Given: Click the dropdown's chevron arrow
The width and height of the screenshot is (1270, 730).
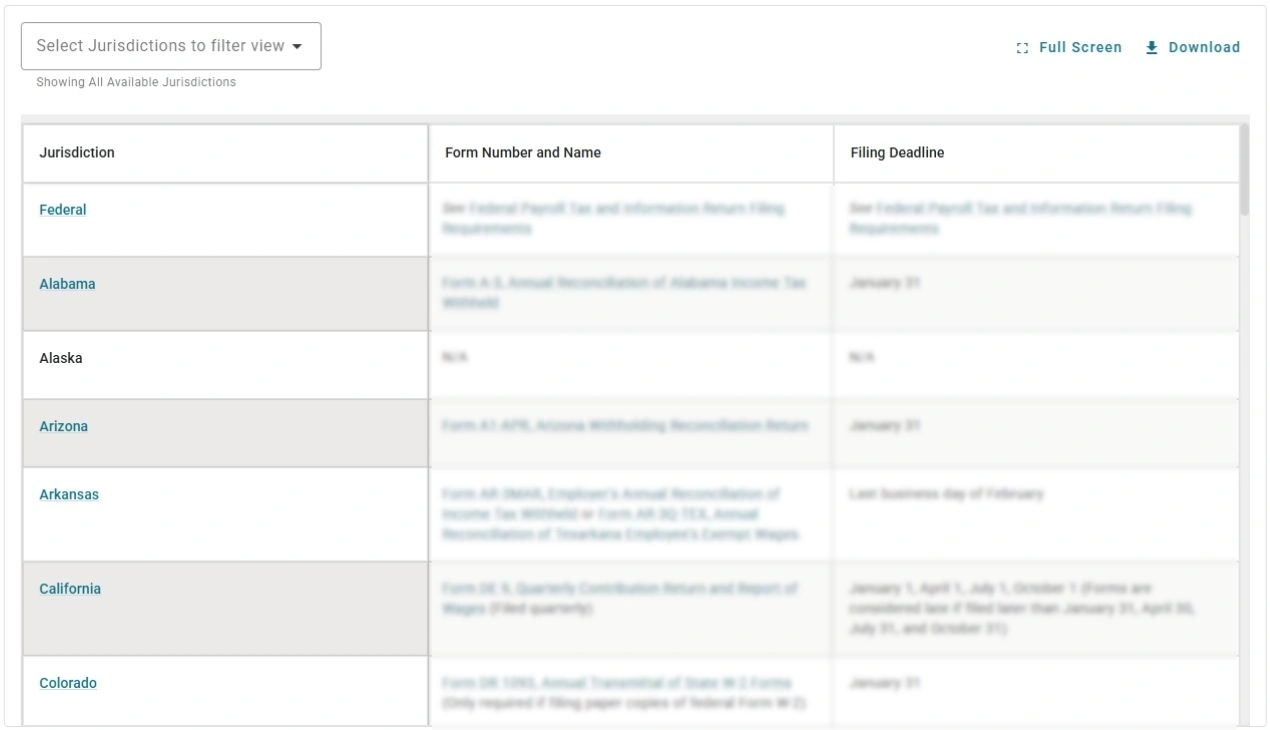Looking at the screenshot, I should [x=298, y=45].
